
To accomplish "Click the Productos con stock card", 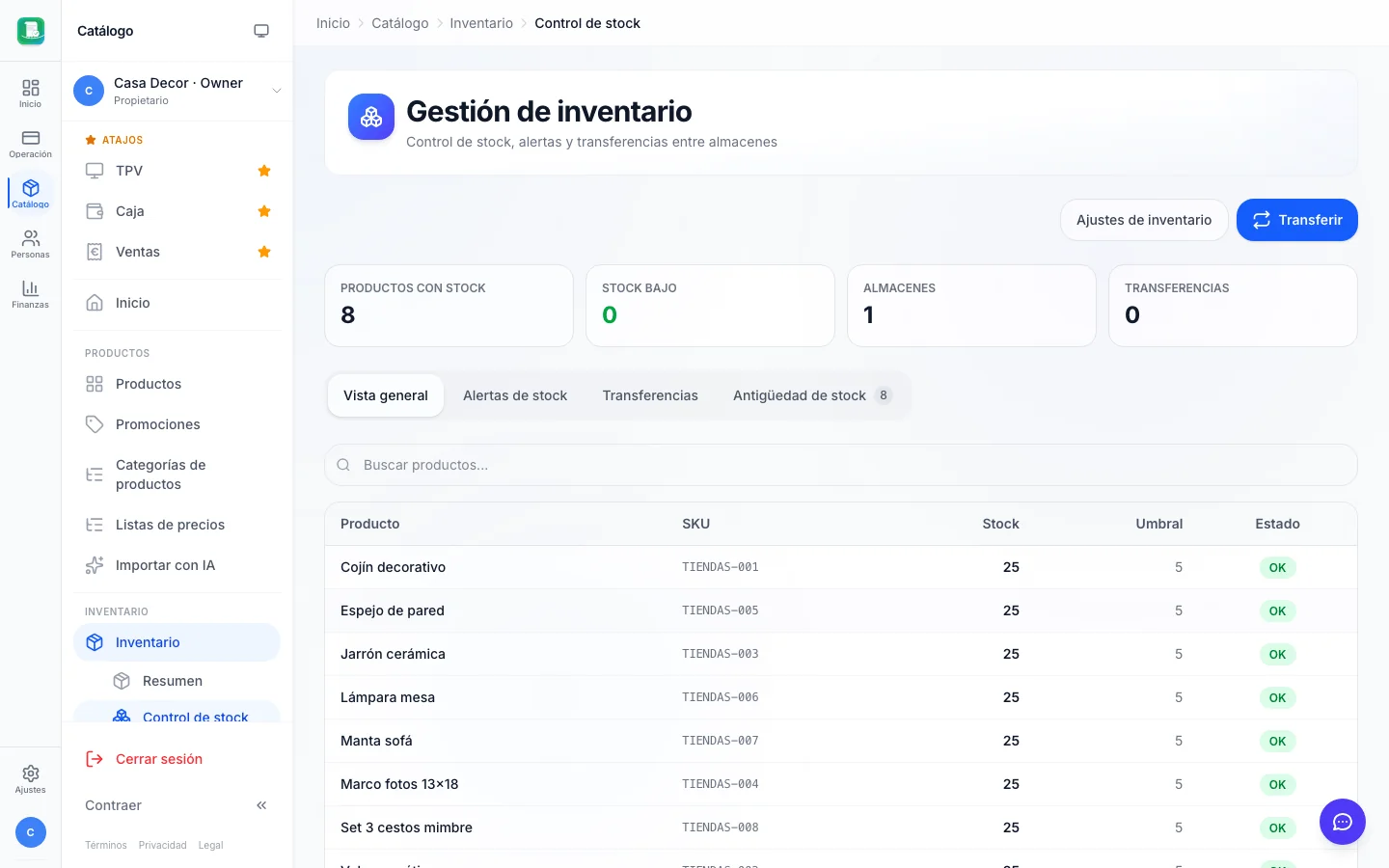I will pyautogui.click(x=449, y=306).
